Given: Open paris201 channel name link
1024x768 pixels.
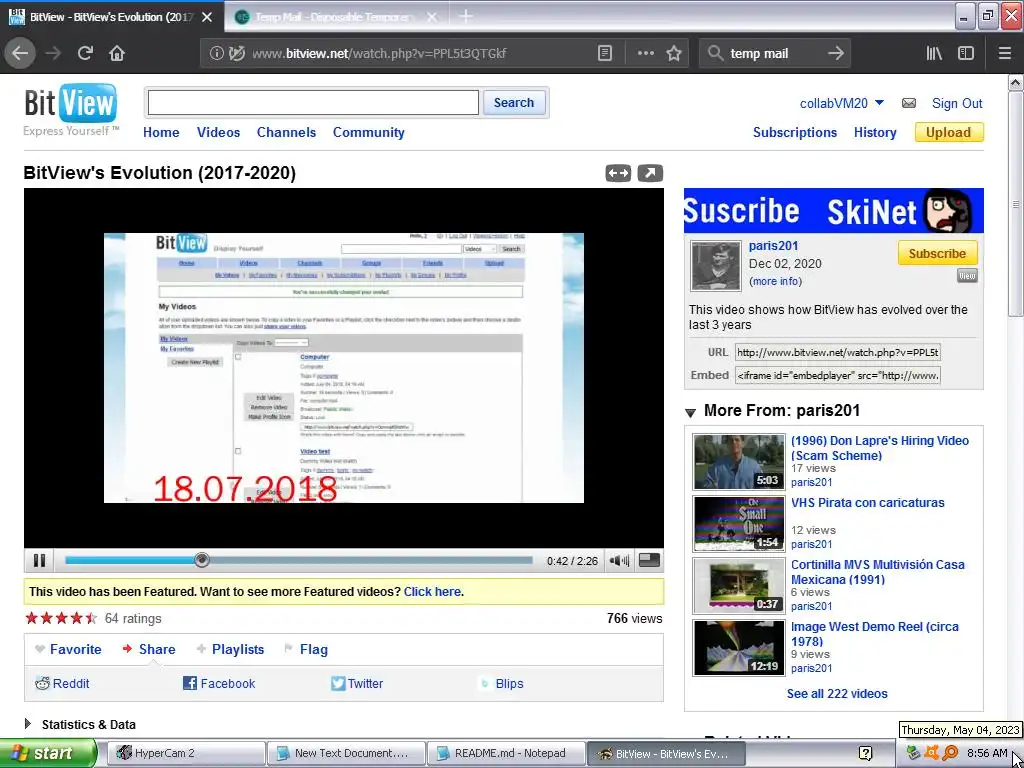Looking at the screenshot, I should [x=773, y=246].
